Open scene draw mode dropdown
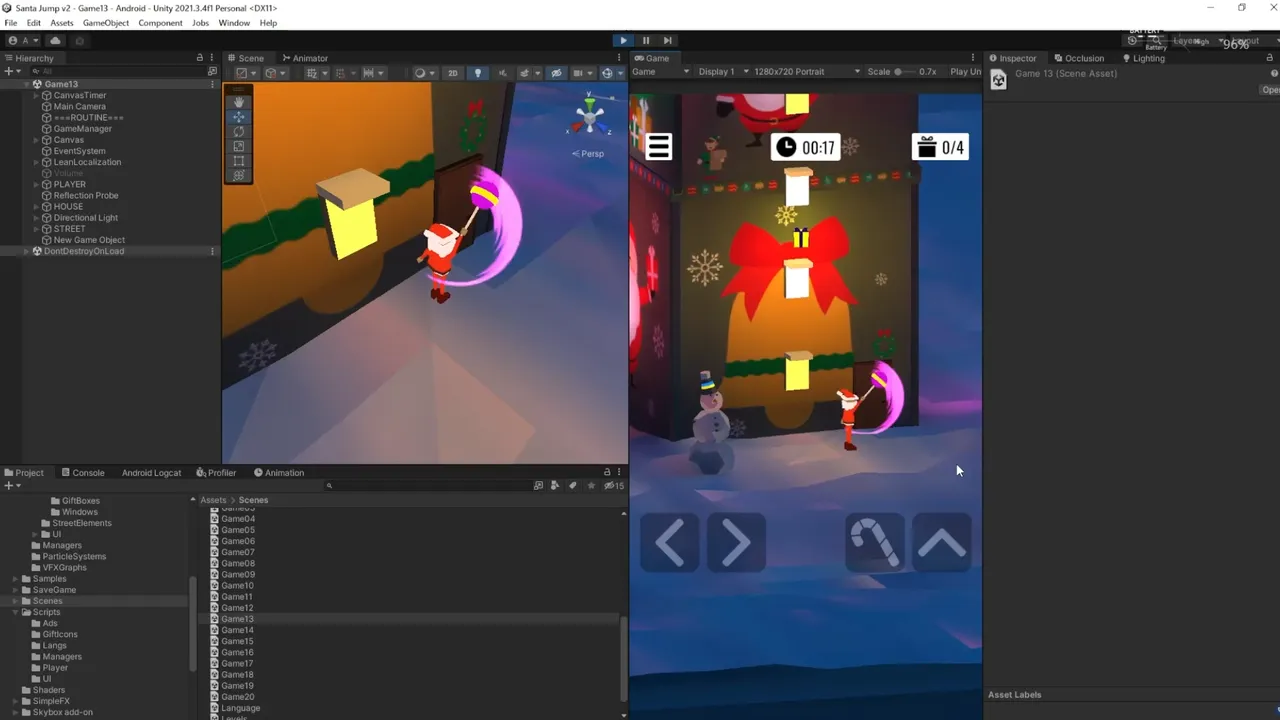The height and width of the screenshot is (720, 1280). coord(424,73)
